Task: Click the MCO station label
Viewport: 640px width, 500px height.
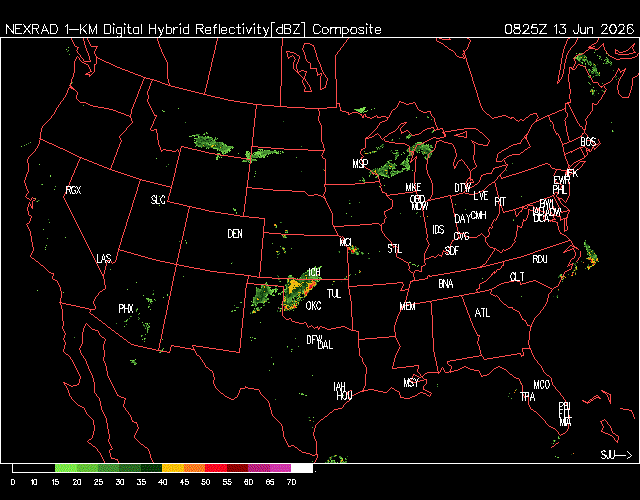Action: pos(542,384)
